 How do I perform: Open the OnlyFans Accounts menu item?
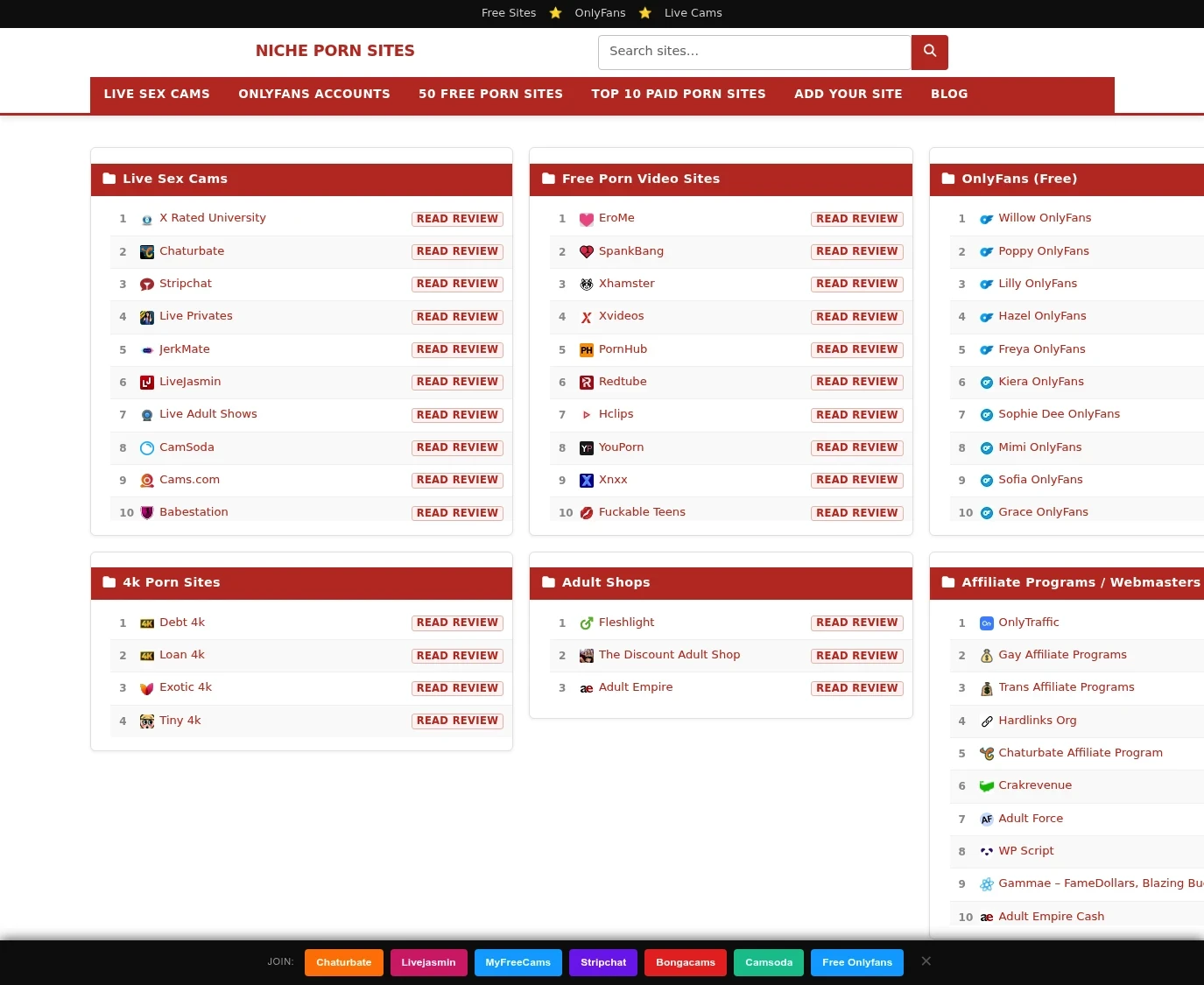pyautogui.click(x=314, y=94)
